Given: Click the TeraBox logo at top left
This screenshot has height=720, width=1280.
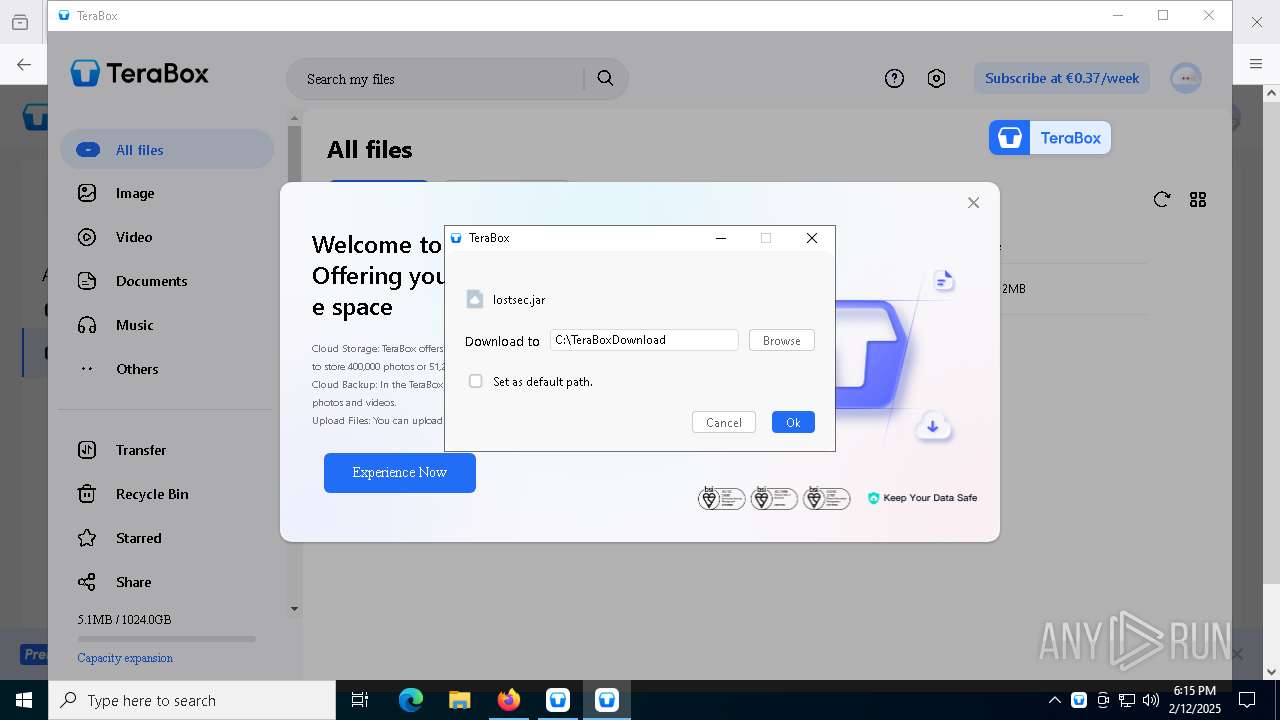Looking at the screenshot, I should pyautogui.click(x=140, y=73).
